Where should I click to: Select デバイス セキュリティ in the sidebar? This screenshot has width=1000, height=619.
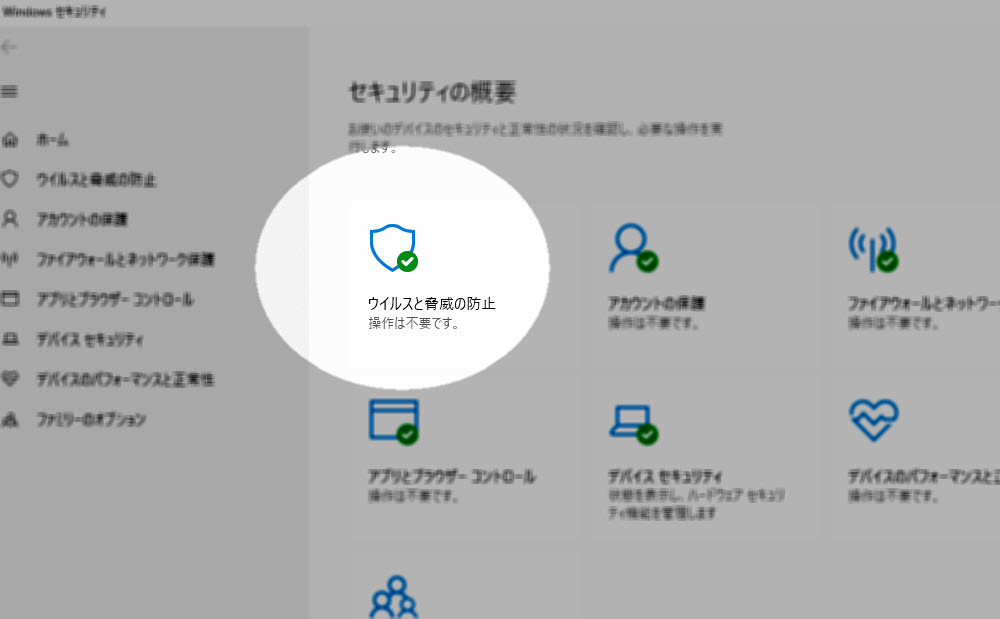[90, 340]
